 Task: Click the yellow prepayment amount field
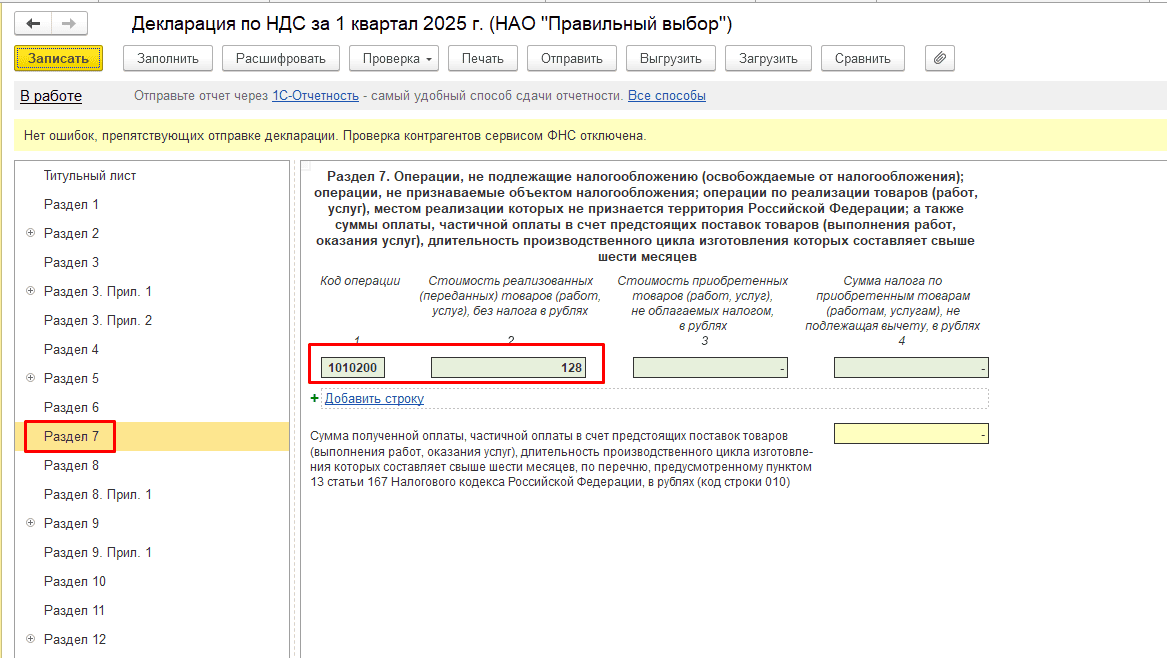point(910,434)
